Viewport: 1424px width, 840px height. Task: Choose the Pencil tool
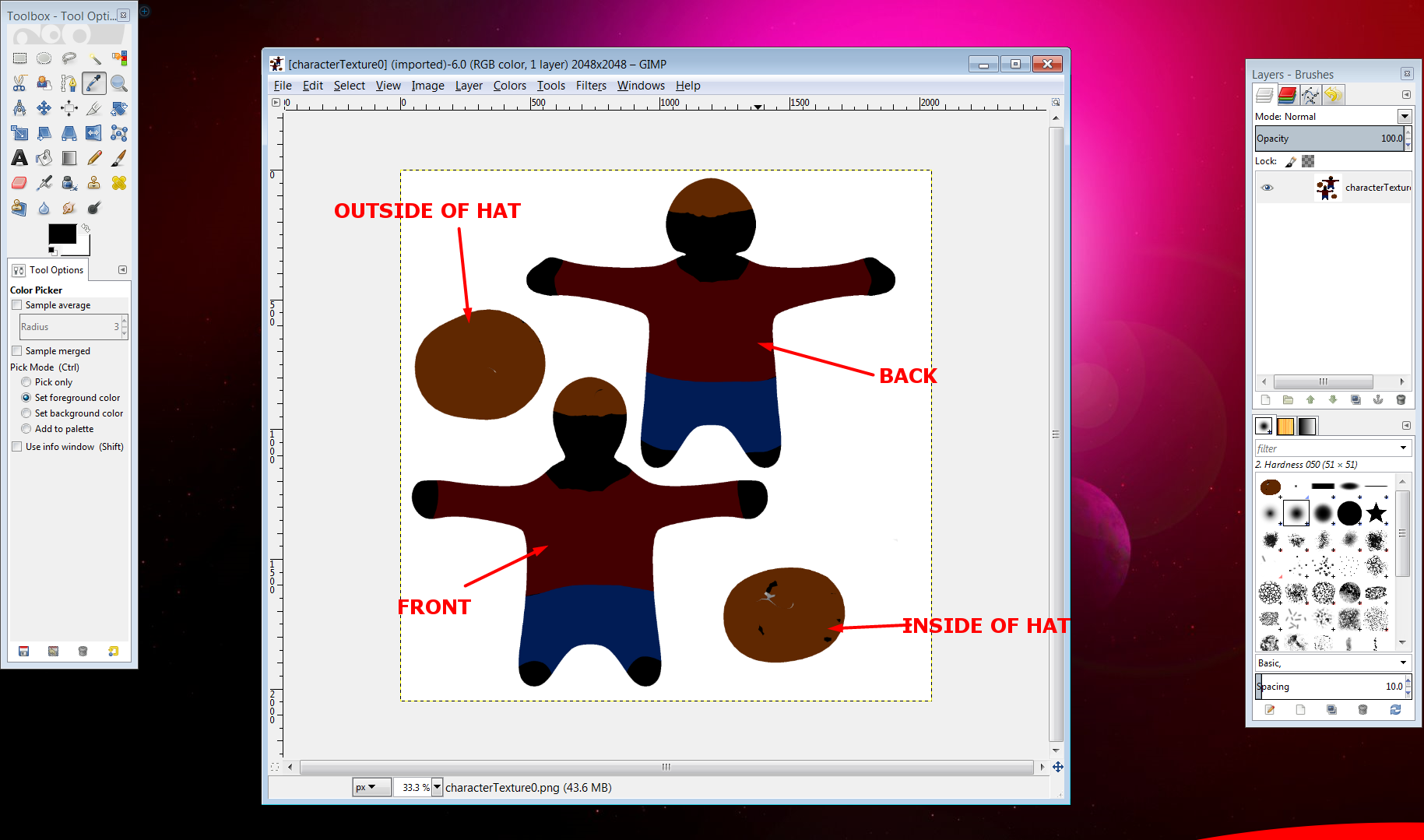pos(94,158)
